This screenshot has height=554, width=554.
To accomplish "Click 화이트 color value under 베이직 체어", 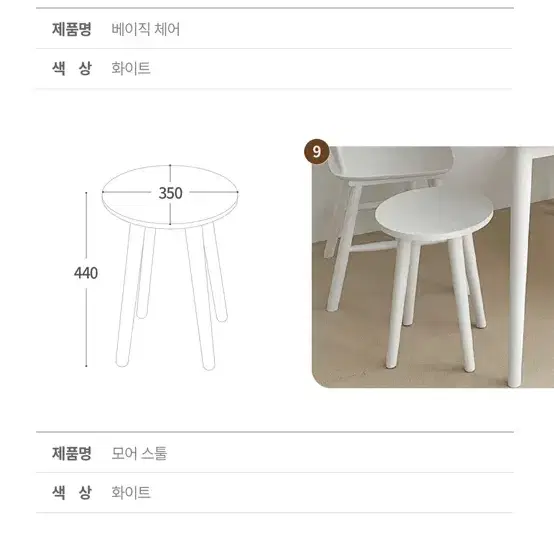I will [131, 68].
